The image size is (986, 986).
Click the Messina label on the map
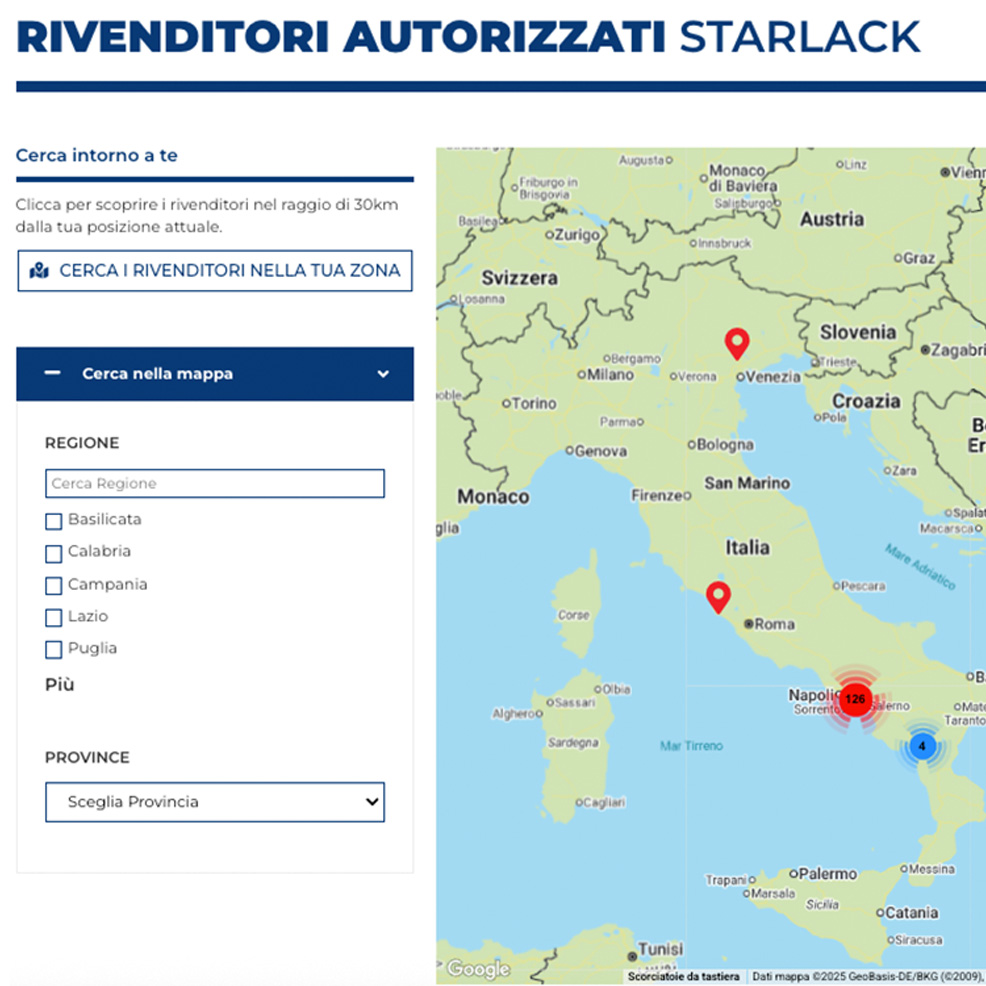coord(932,869)
